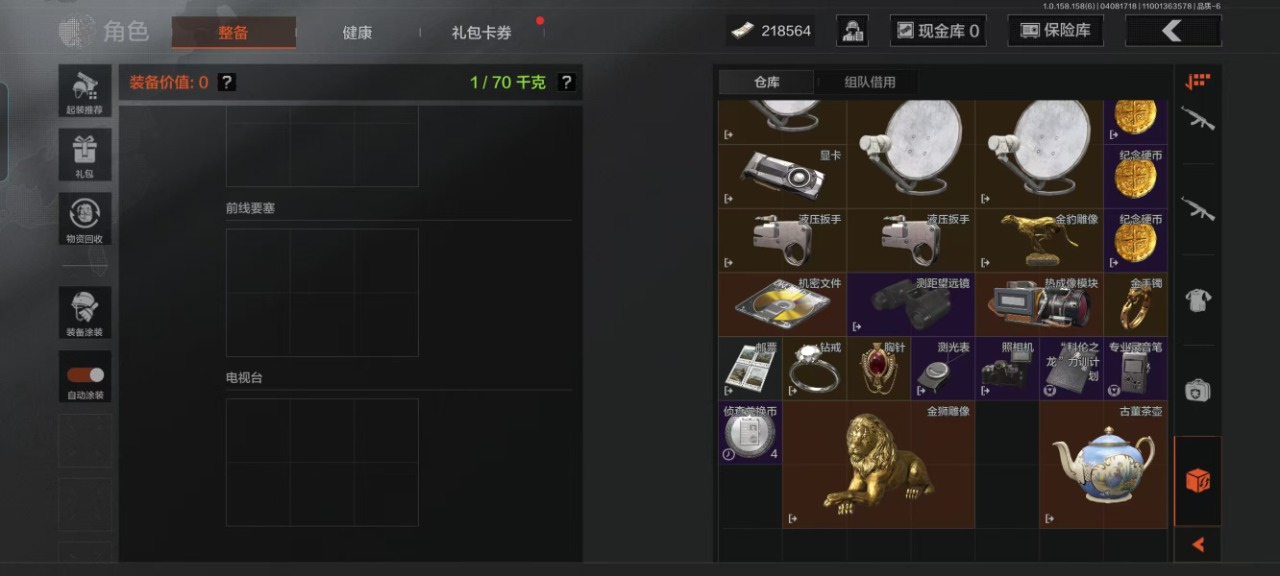Click the back arrow button at top right
Viewport: 1280px width, 576px height.
[1173, 31]
